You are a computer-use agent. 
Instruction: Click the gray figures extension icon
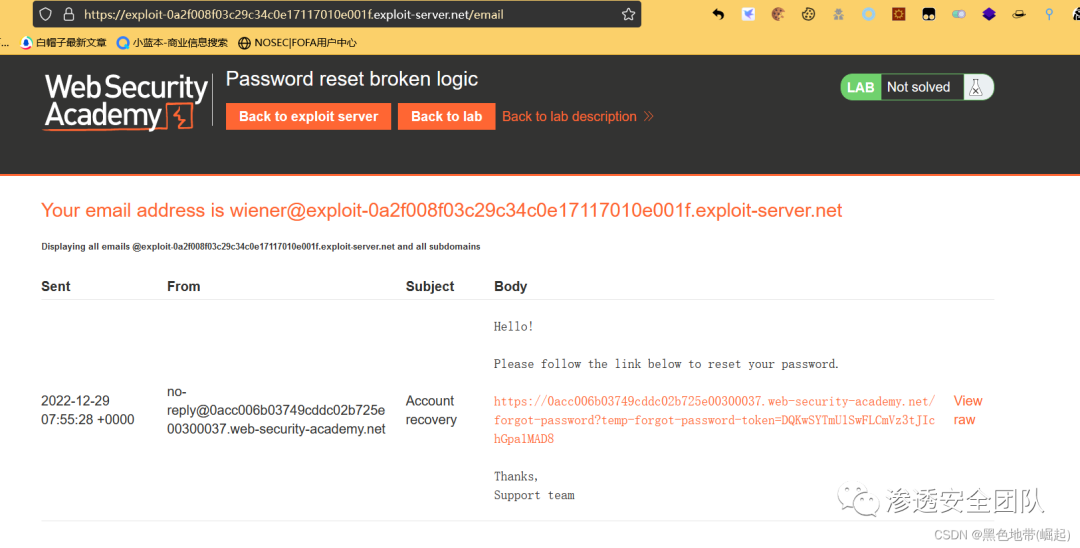click(x=838, y=14)
